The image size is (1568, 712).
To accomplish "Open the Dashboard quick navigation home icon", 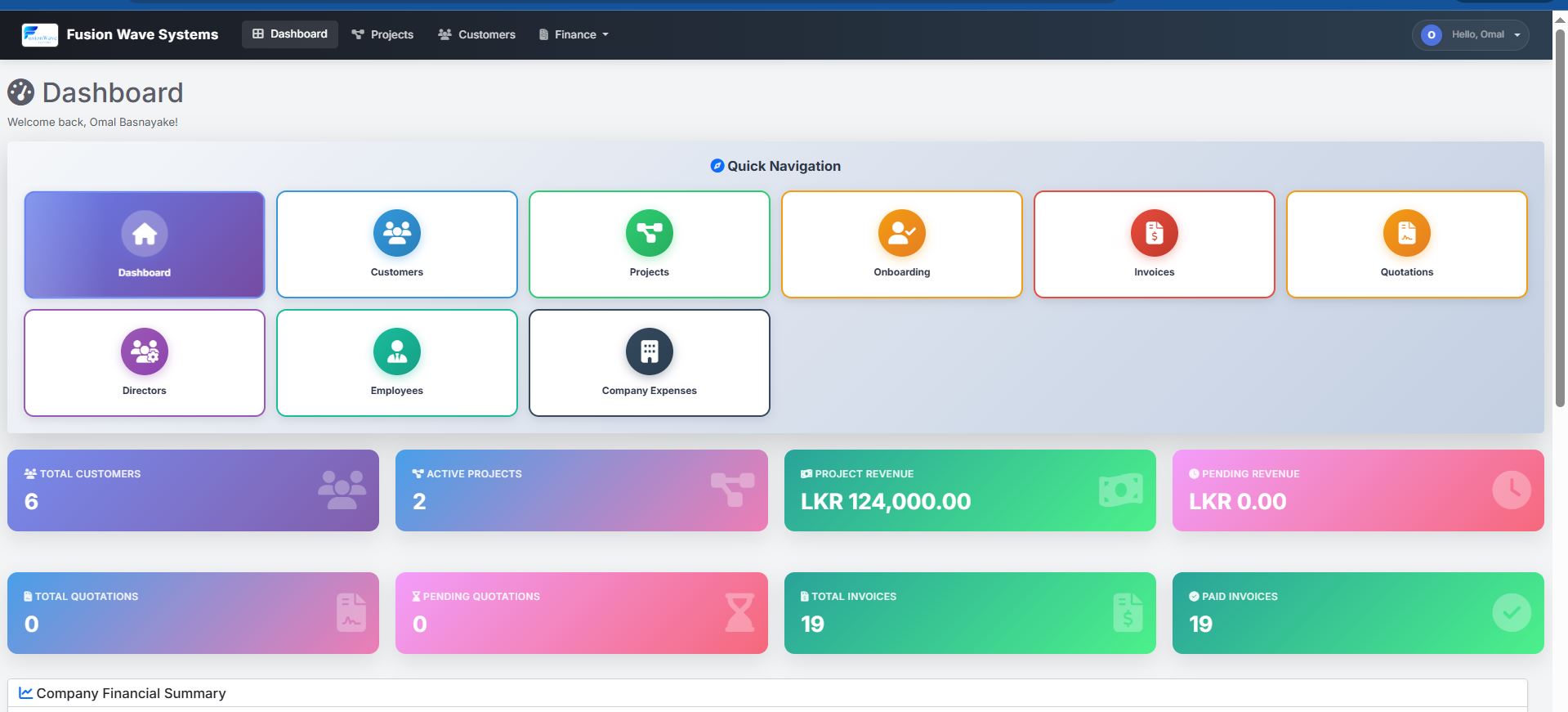I will point(145,233).
